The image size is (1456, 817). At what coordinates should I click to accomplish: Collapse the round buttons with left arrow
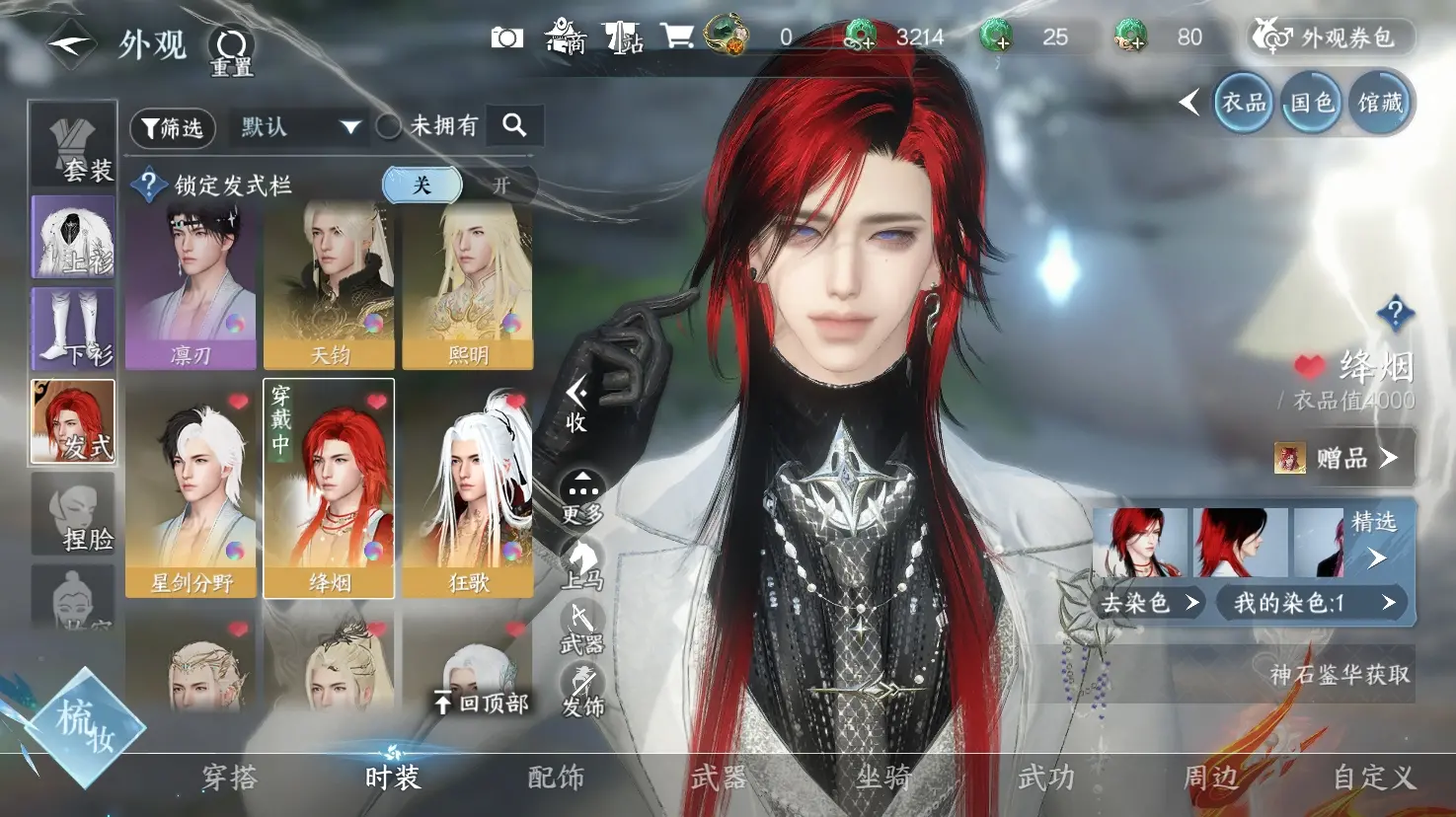coord(1189,102)
